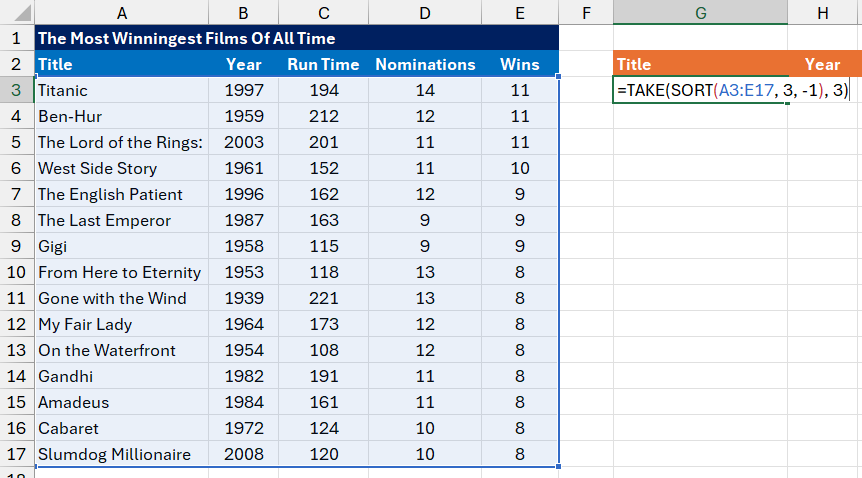Image resolution: width=862 pixels, height=478 pixels.
Task: Click the title cell 'The Most Winningest Films Of All Time'
Action: pos(297,38)
